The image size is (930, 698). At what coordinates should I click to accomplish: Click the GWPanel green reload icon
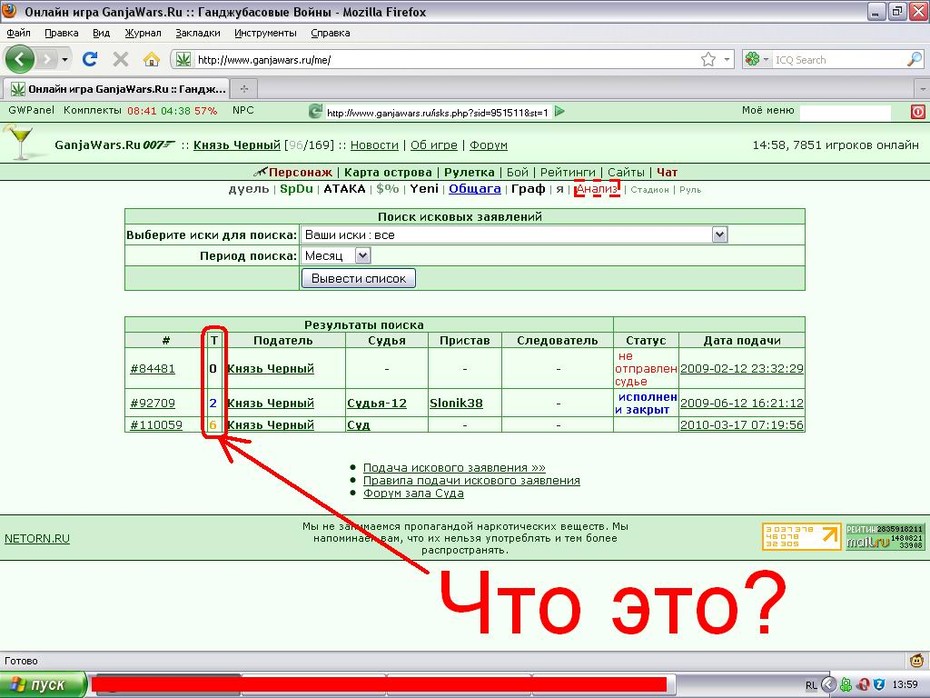[x=316, y=111]
